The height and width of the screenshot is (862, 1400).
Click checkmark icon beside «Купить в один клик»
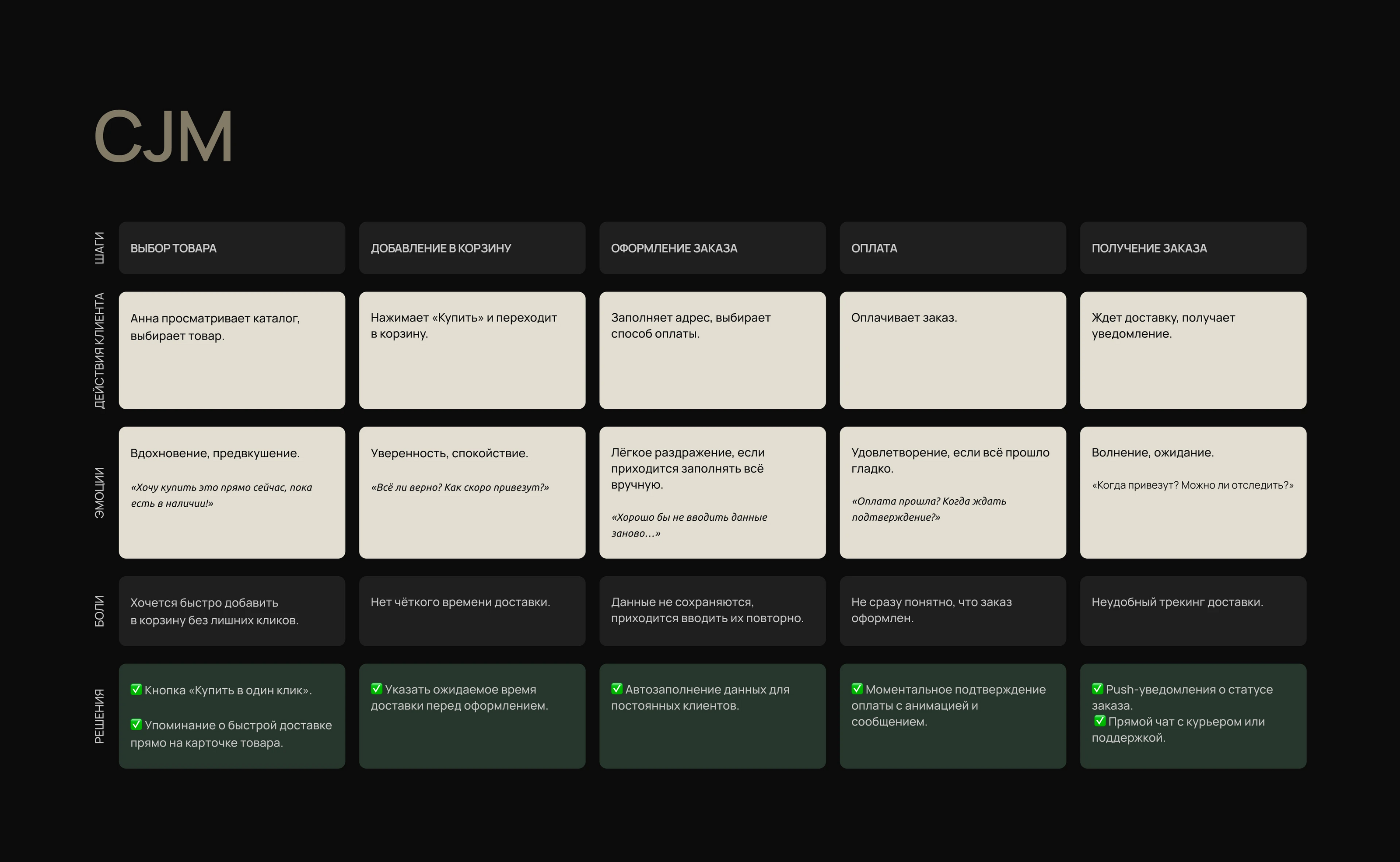point(136,689)
